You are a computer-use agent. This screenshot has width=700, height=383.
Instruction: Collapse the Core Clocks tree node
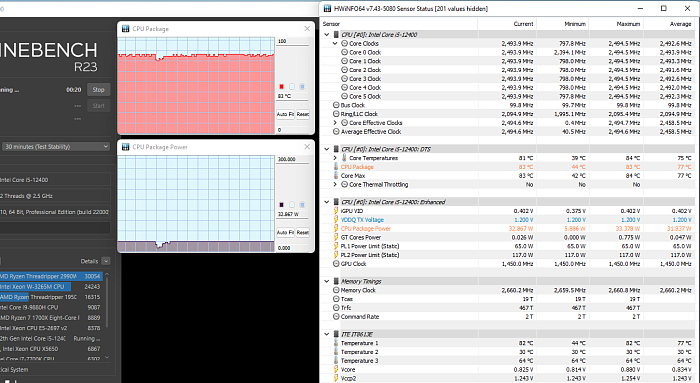click(335, 43)
